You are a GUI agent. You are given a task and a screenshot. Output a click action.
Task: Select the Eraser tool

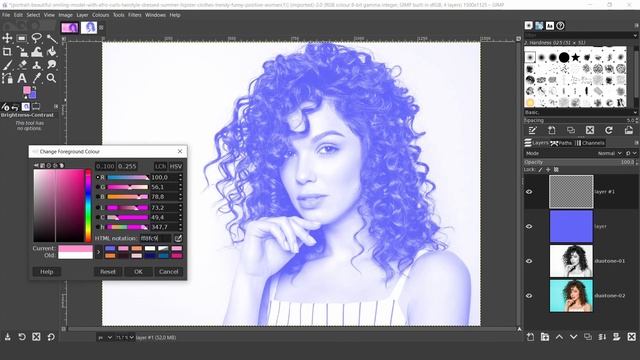(22, 65)
